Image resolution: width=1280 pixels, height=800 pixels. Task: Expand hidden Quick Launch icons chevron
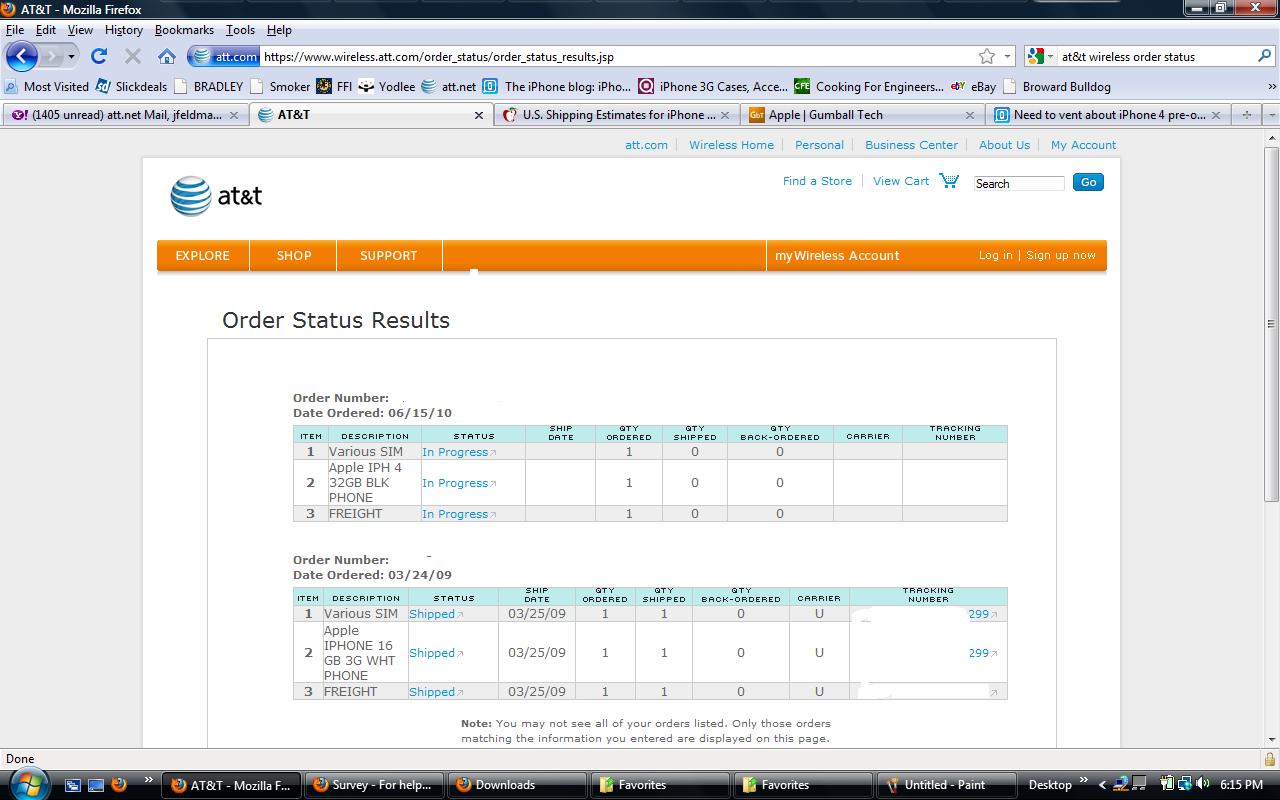(149, 781)
